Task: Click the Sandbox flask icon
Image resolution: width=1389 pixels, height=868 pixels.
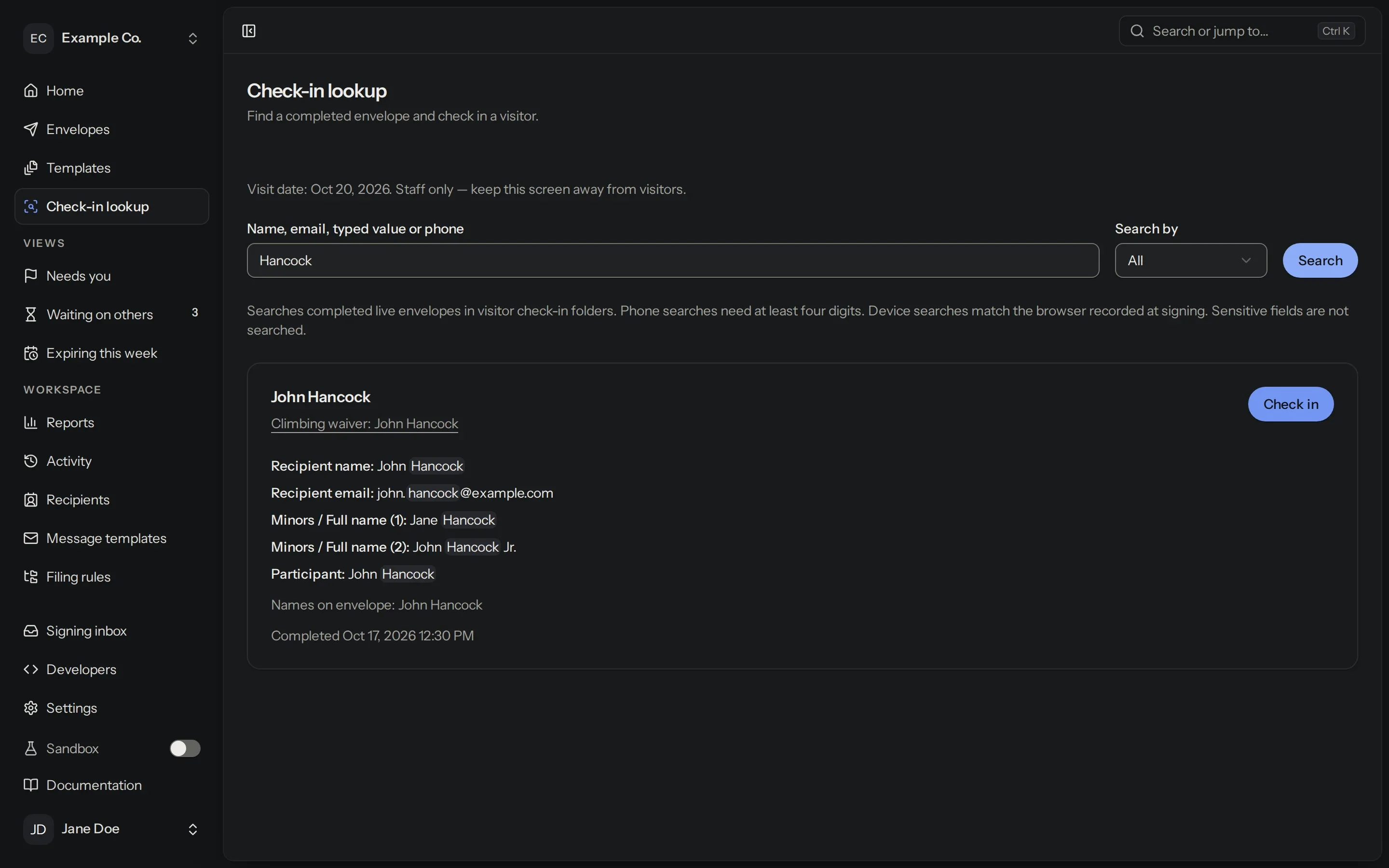Action: coord(31,748)
